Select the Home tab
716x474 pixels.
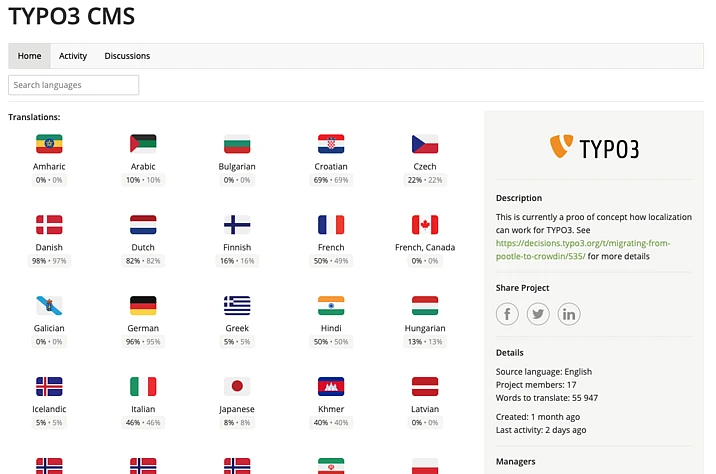click(29, 56)
